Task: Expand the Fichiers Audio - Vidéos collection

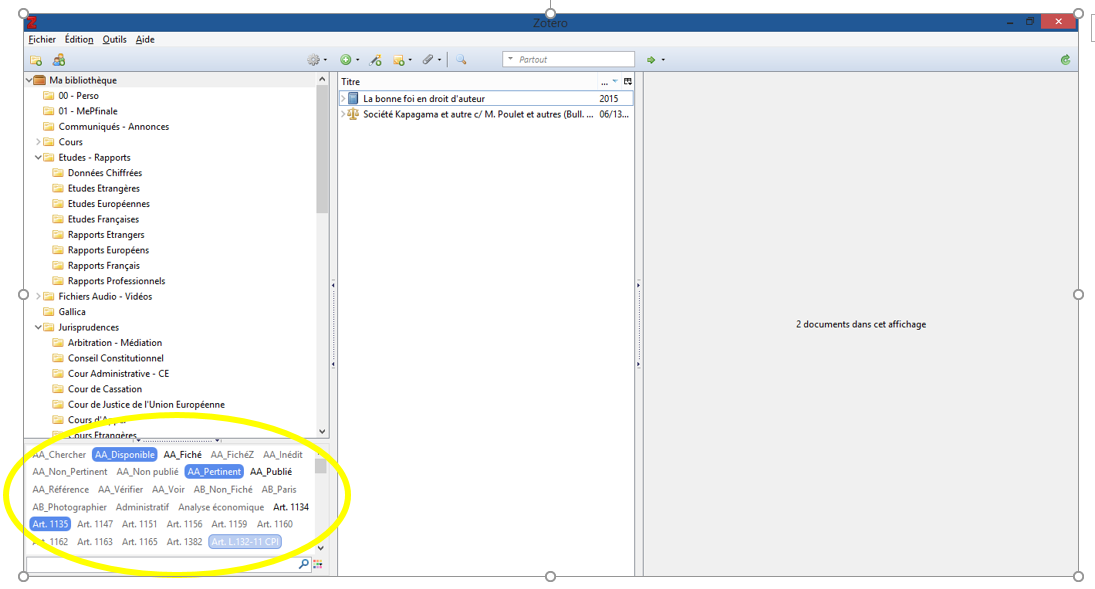Action: pyautogui.click(x=38, y=296)
